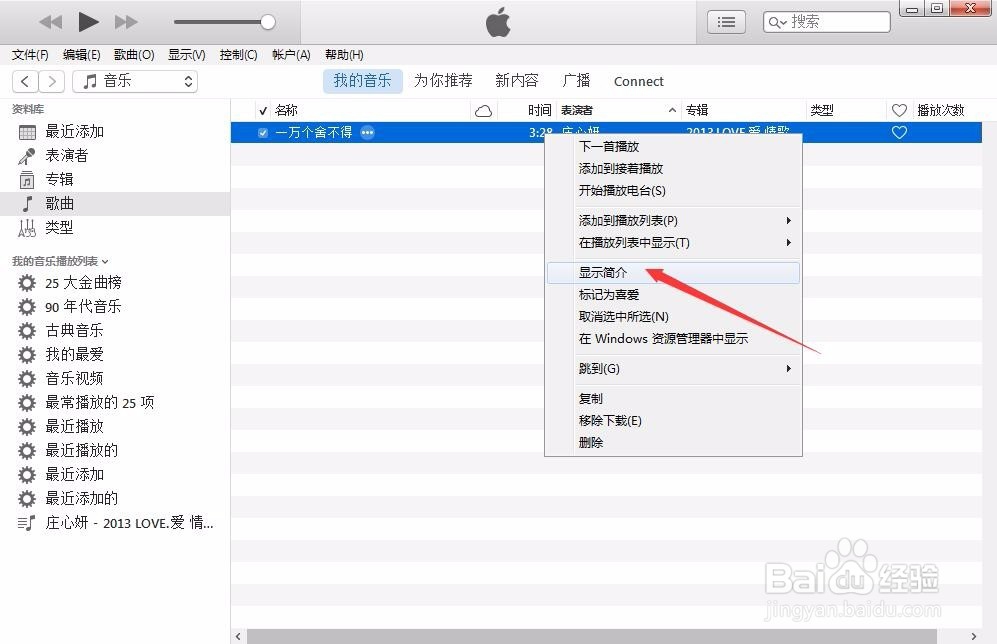Viewport: 997px width, 644px height.
Task: Click the iCloud status icon in column header
Action: pyautogui.click(x=484, y=110)
